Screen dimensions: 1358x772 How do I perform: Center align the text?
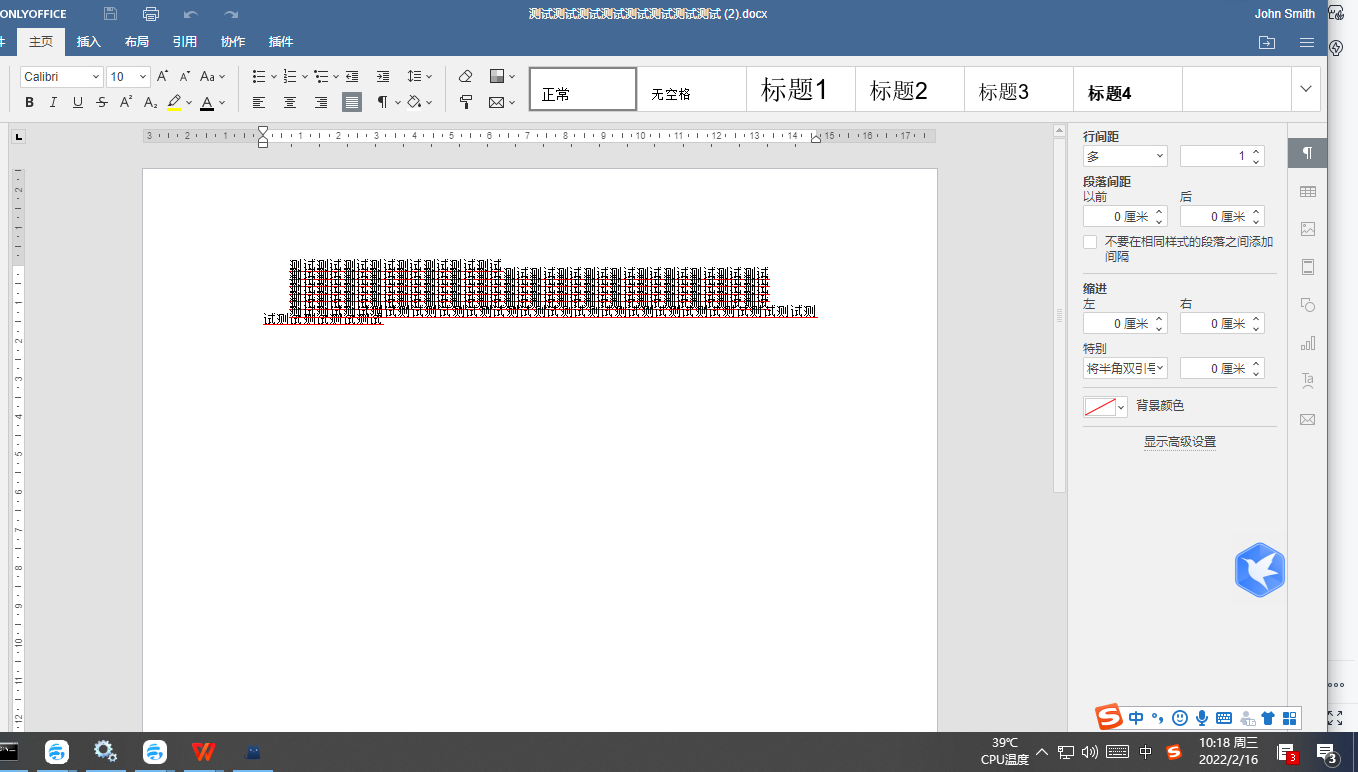pyautogui.click(x=290, y=102)
